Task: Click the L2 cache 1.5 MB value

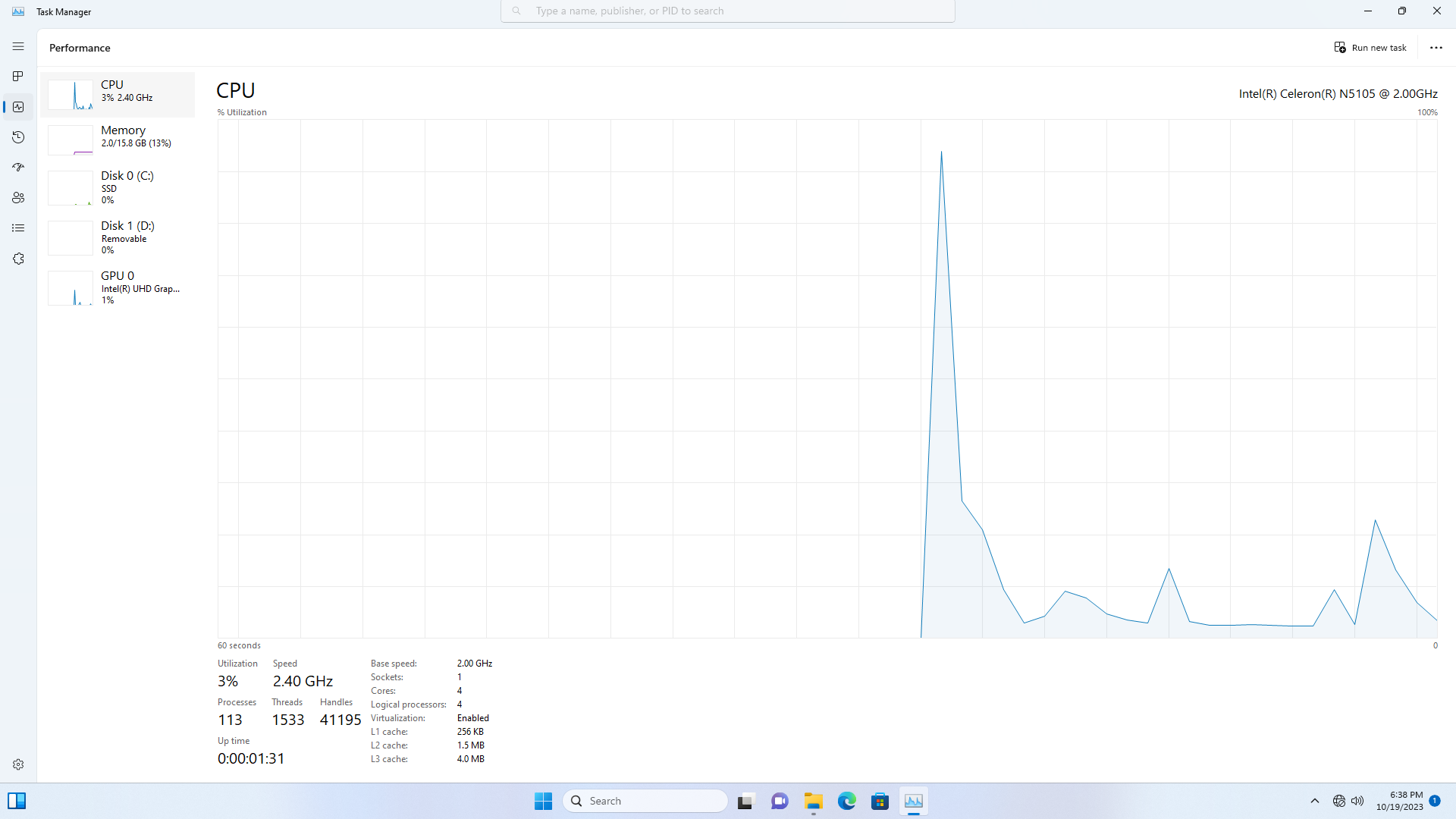Action: pos(470,745)
